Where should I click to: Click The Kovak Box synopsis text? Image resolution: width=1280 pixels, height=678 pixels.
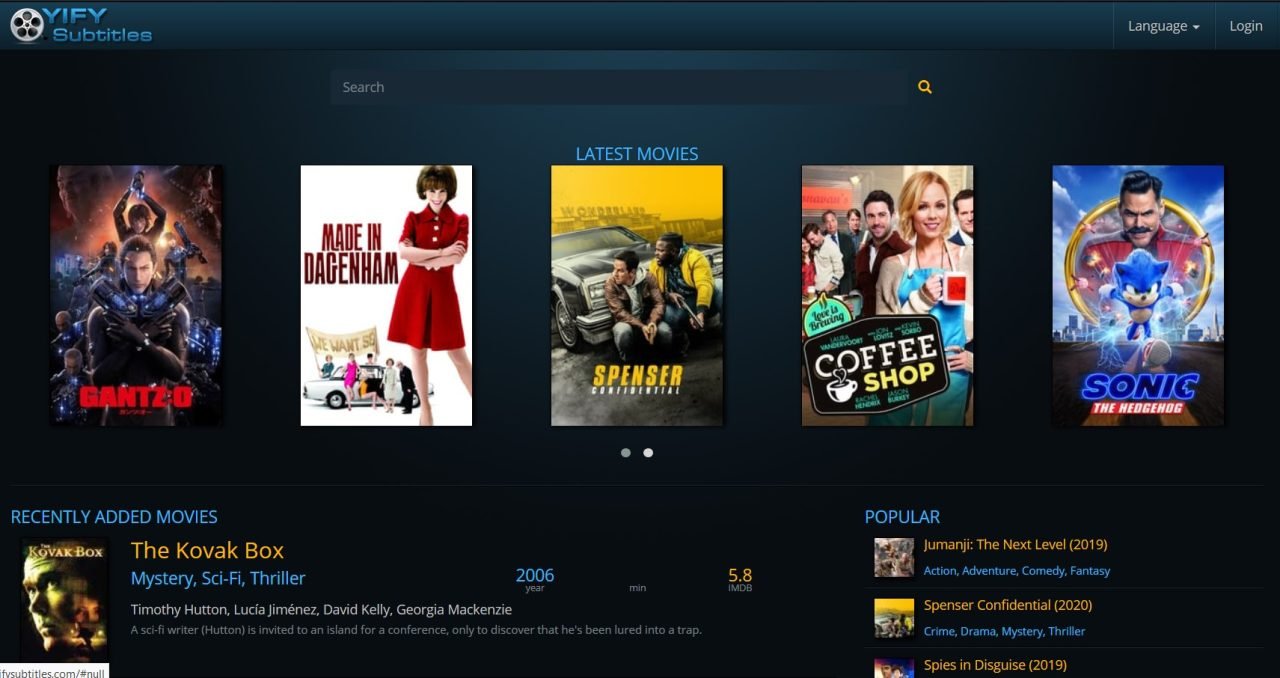(416, 630)
